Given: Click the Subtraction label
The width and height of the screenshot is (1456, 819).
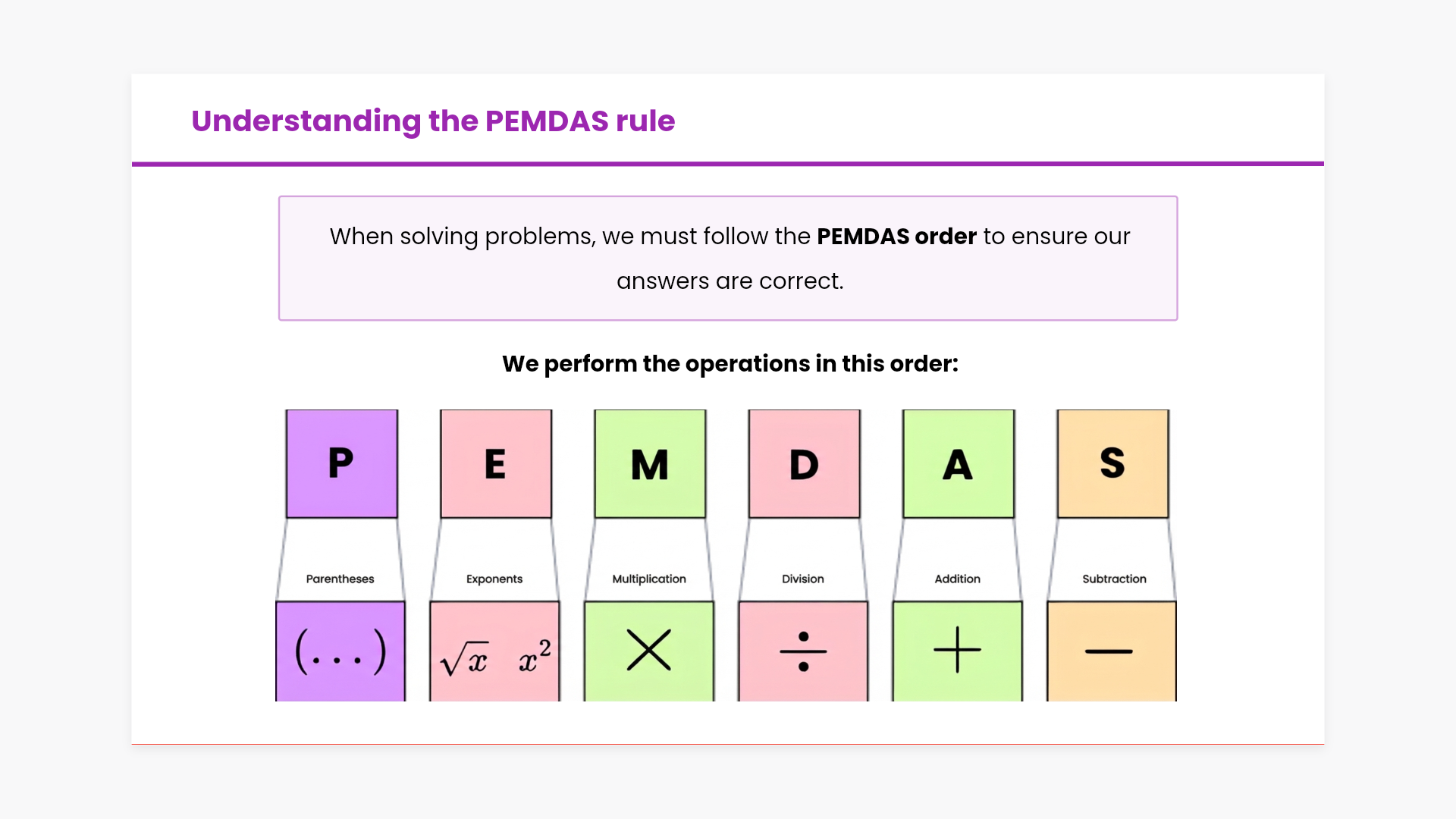Looking at the screenshot, I should coord(1114,579).
